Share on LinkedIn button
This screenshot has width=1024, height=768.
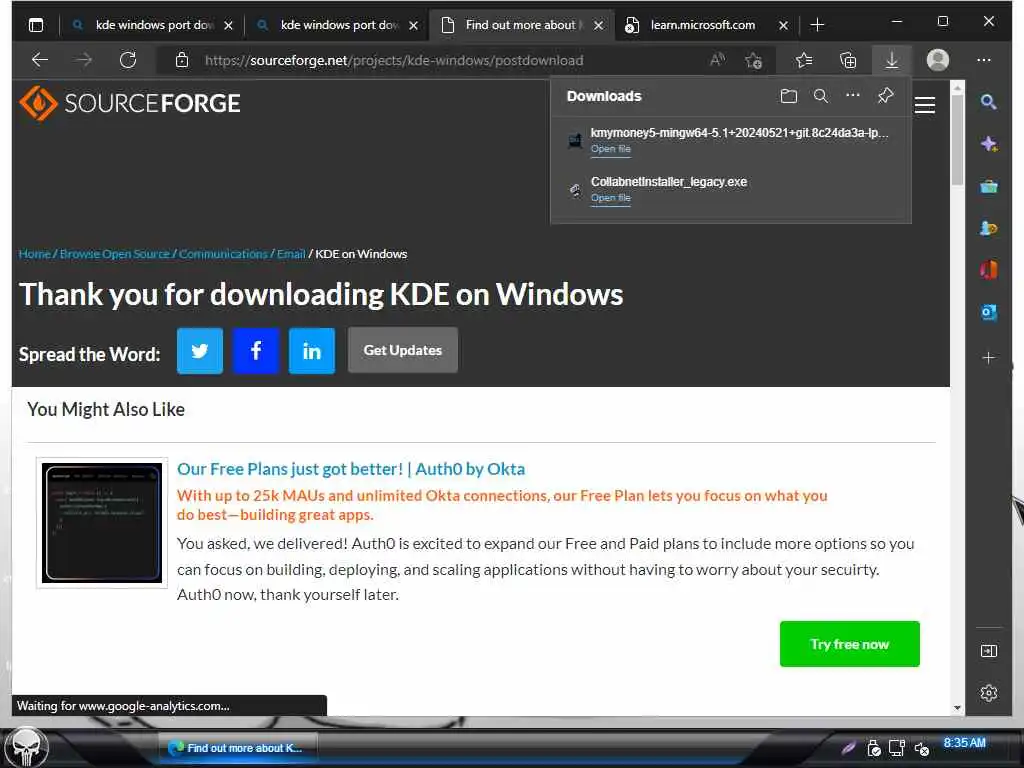pos(312,351)
